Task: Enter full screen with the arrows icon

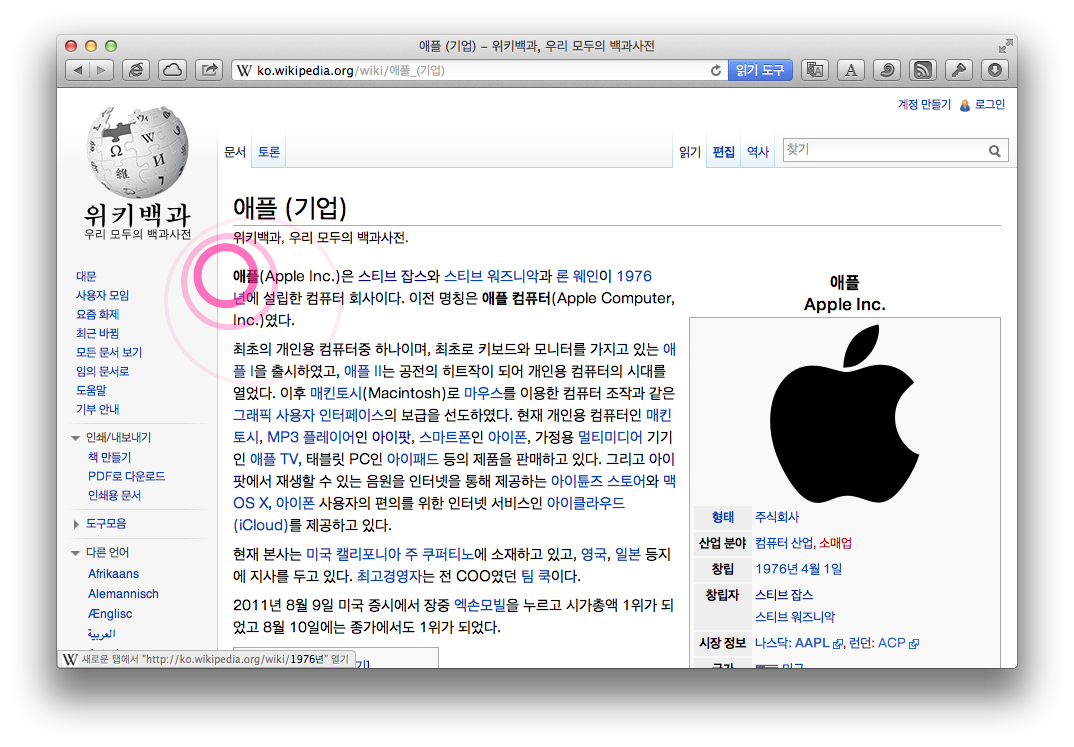Action: (1005, 46)
